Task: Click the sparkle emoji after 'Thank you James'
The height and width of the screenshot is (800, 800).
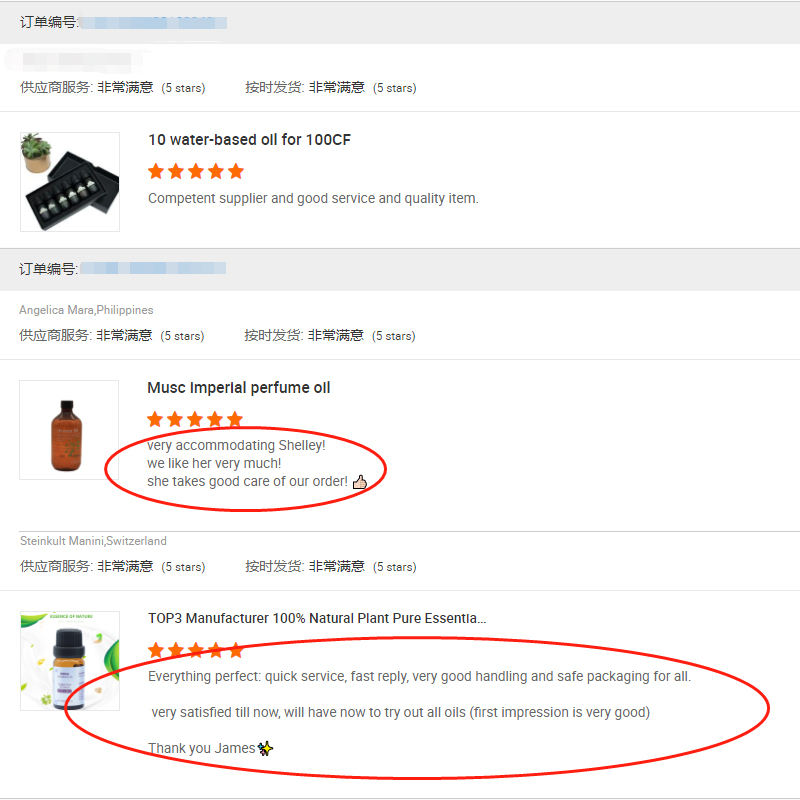Action: (265, 748)
